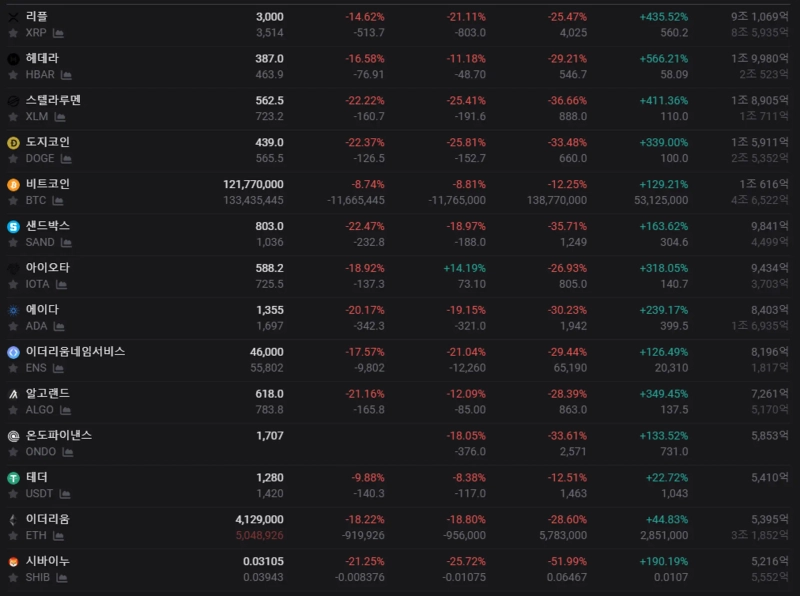Open the chart icon next to HBAR

[x=66, y=75]
